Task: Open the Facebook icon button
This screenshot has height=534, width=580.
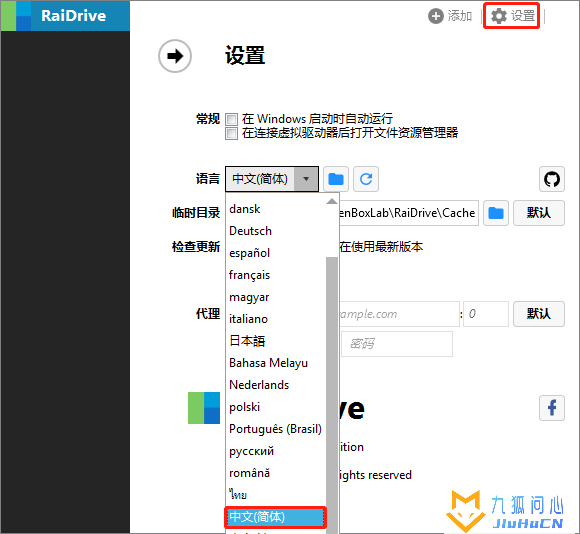Action: pyautogui.click(x=552, y=408)
